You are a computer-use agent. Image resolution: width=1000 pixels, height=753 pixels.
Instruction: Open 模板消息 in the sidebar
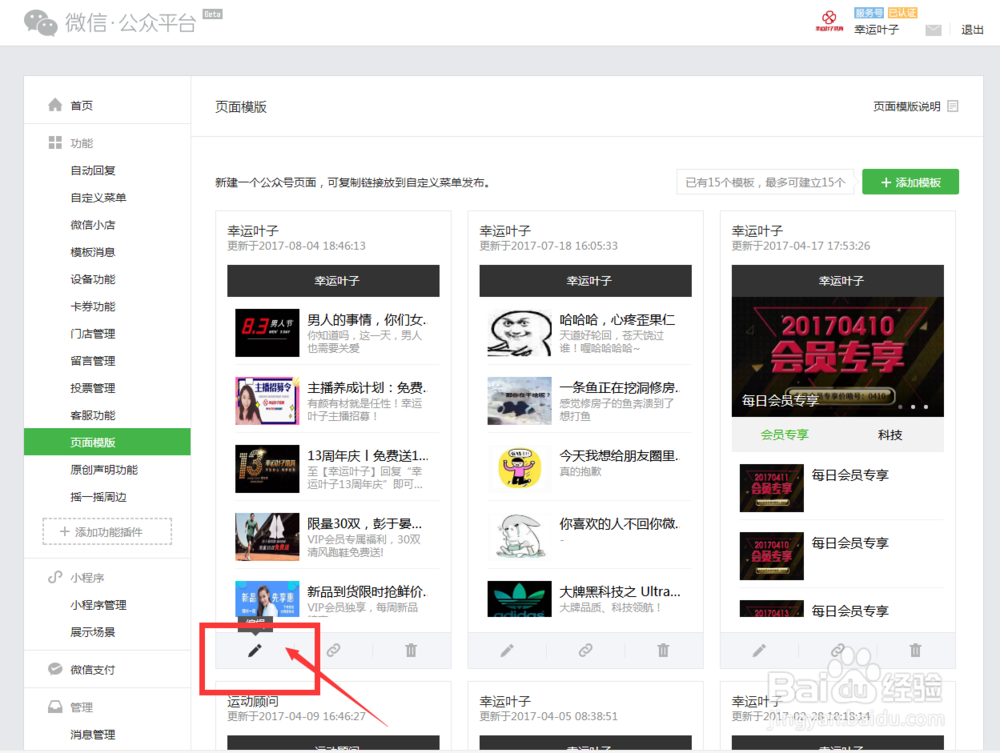coord(93,252)
